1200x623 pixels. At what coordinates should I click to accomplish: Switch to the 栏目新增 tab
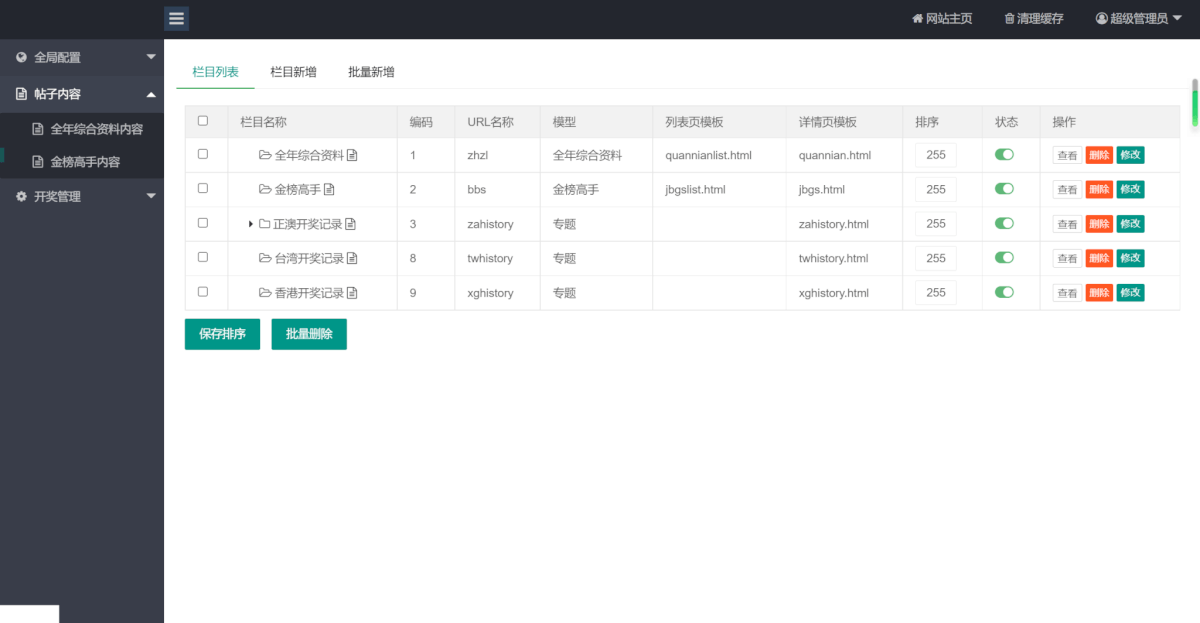293,72
